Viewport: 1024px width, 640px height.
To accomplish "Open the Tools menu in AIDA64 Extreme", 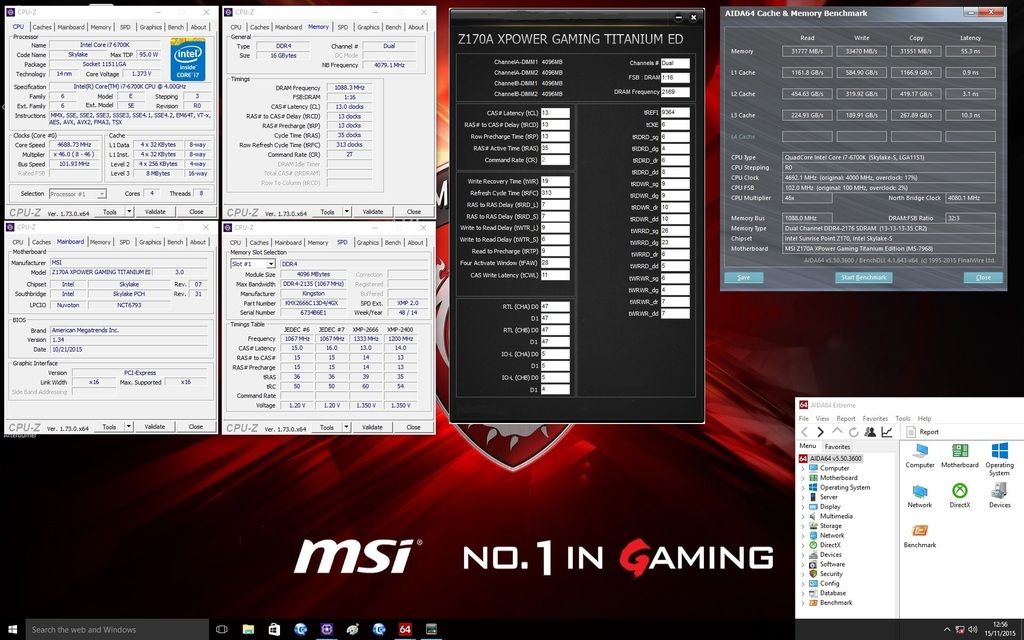I will 903,419.
